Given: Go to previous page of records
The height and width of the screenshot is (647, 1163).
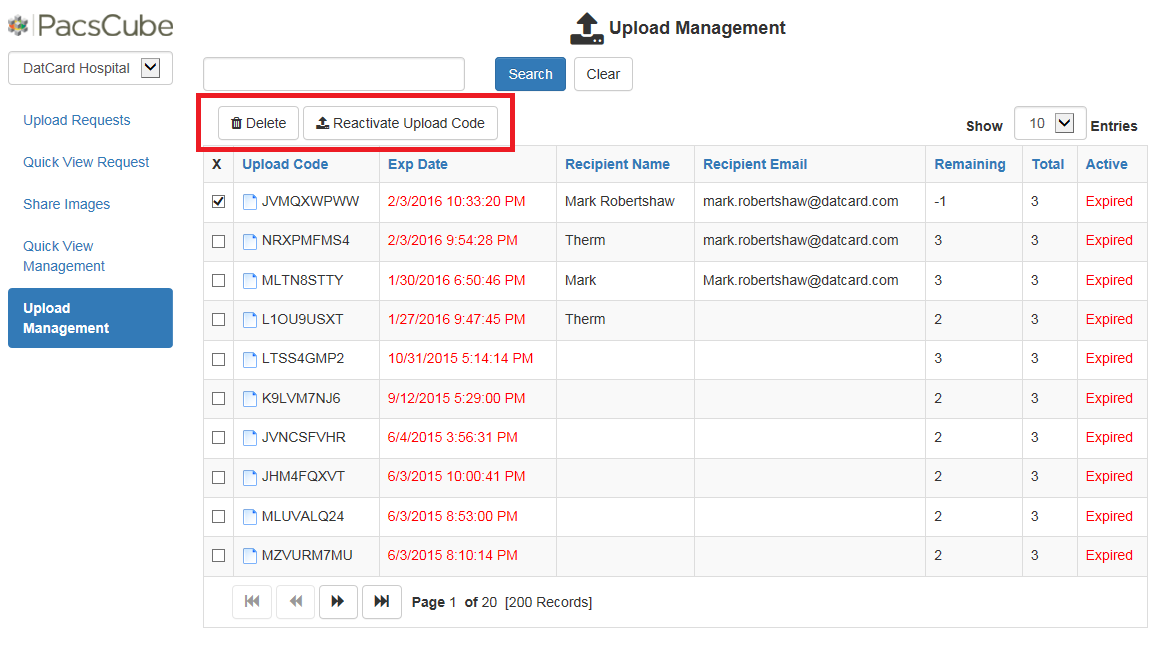Looking at the screenshot, I should (295, 602).
